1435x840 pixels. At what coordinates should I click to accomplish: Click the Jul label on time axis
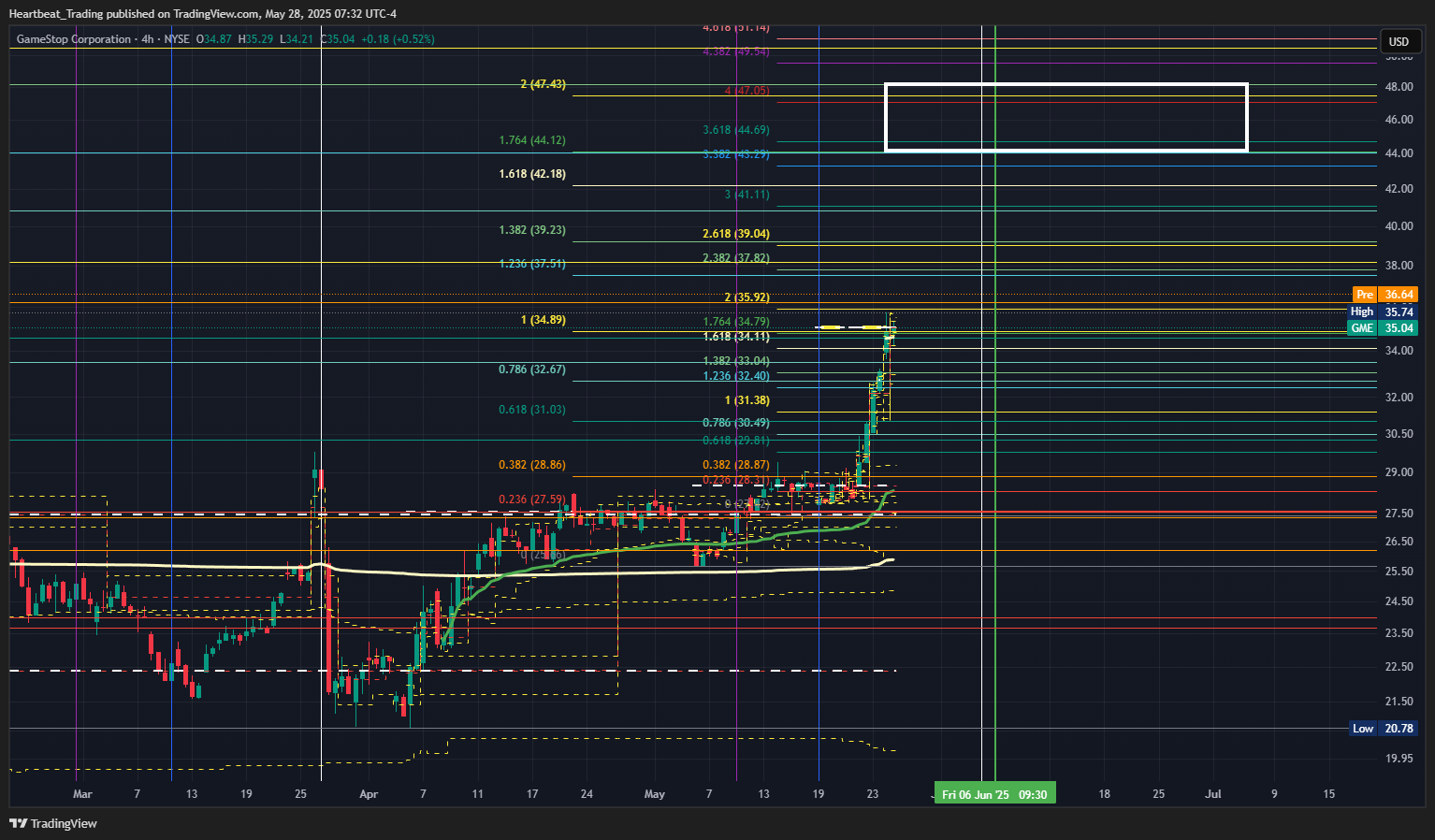point(1213,794)
